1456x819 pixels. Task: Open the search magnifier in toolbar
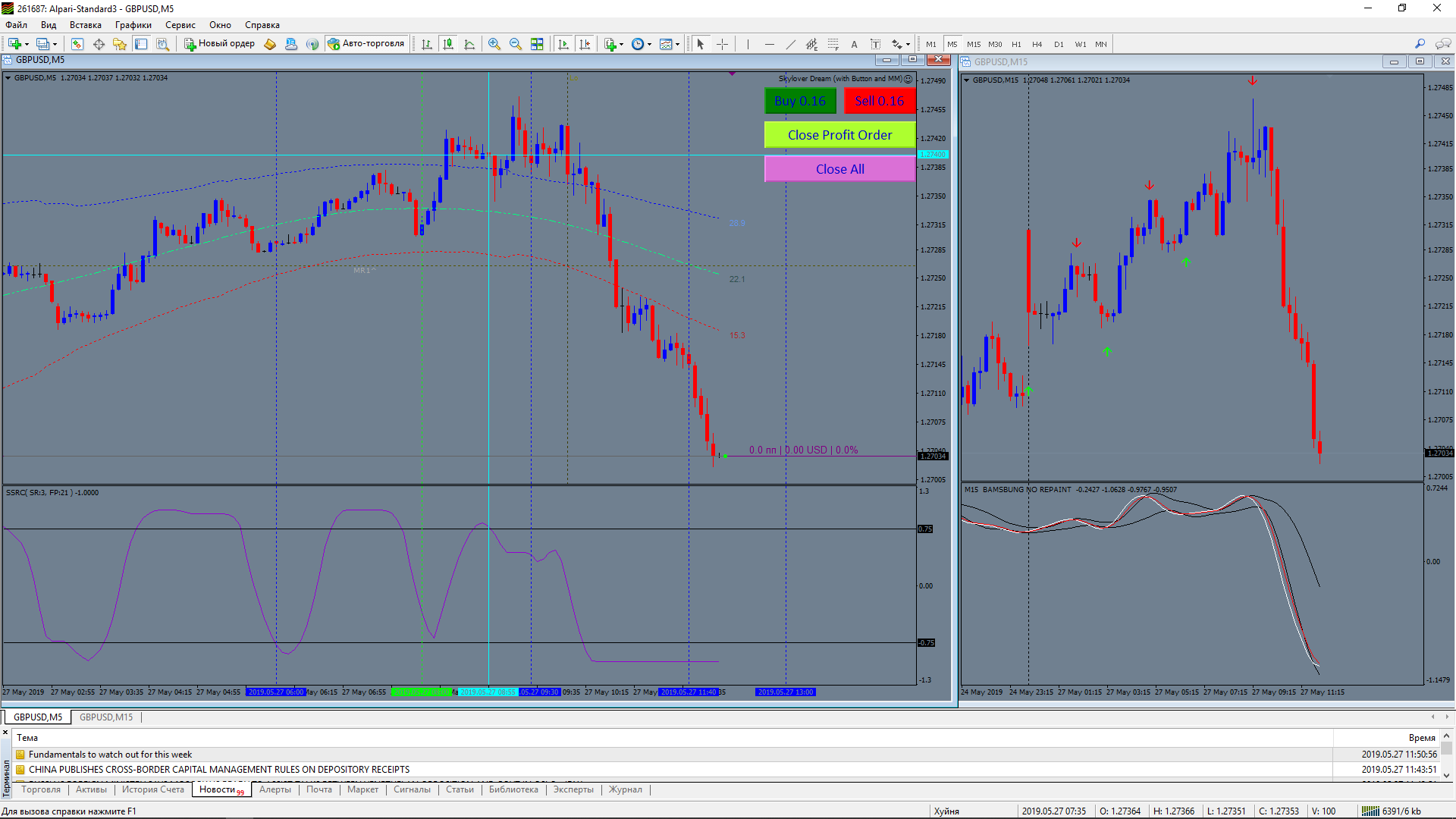(x=1420, y=44)
